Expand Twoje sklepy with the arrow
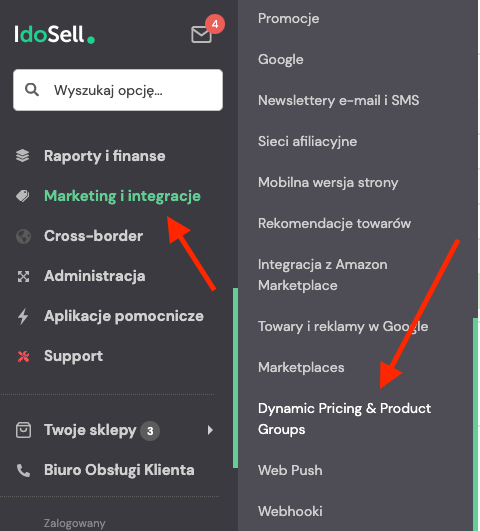 [210, 430]
